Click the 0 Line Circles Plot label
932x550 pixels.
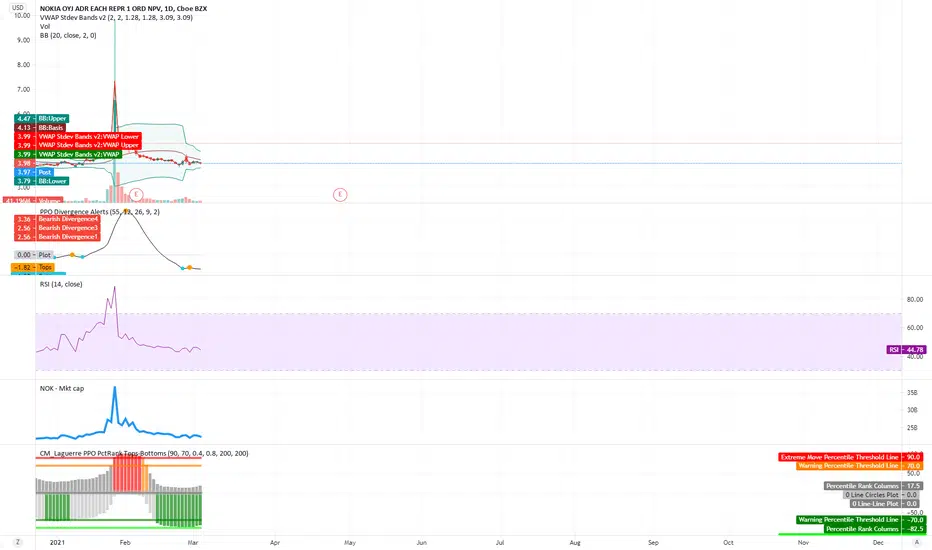click(x=883, y=495)
